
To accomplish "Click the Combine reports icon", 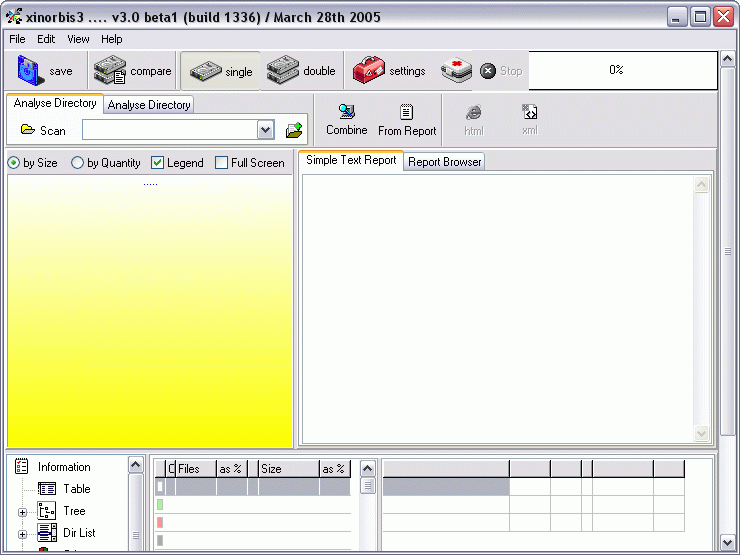I will (347, 111).
